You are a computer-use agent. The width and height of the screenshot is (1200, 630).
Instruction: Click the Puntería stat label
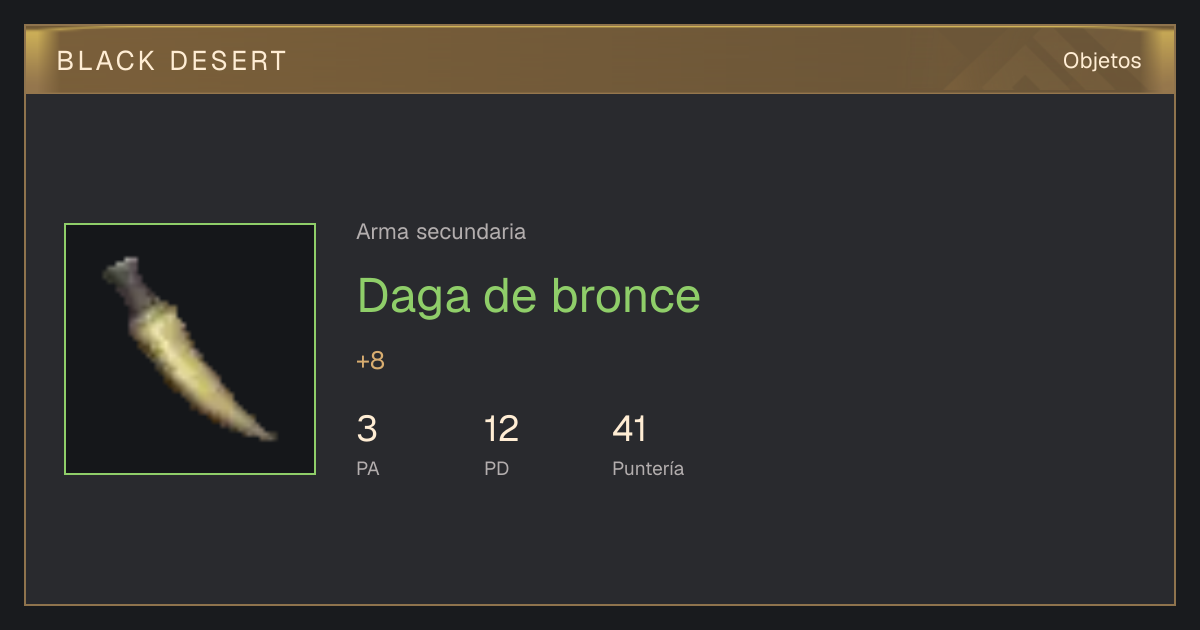648,468
